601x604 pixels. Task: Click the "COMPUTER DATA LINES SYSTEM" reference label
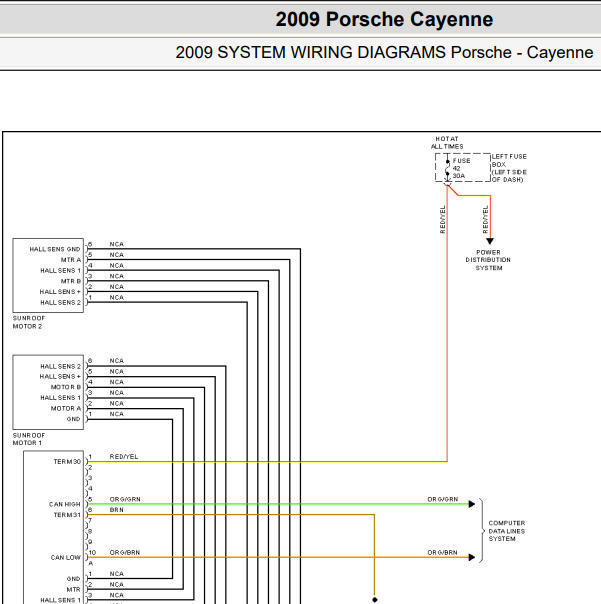tap(507, 531)
